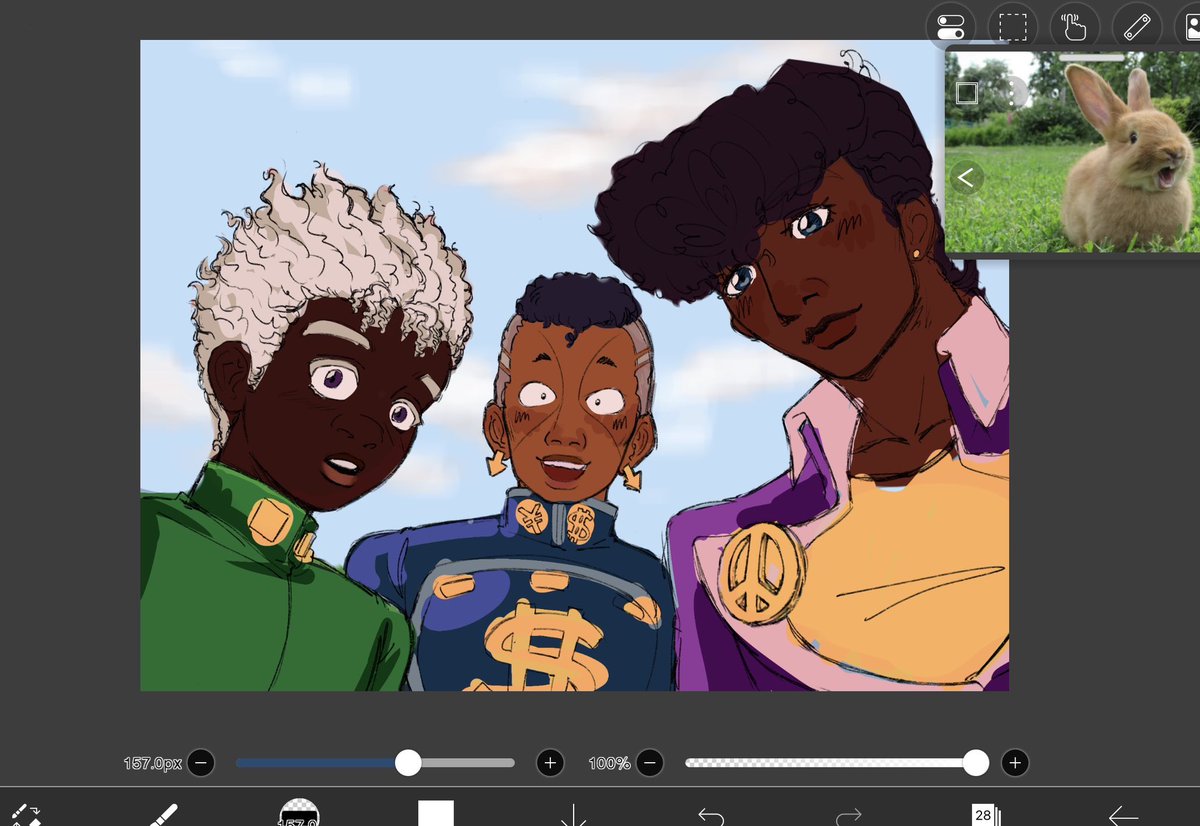Open the material image icon in top toolbar

(x=1190, y=26)
